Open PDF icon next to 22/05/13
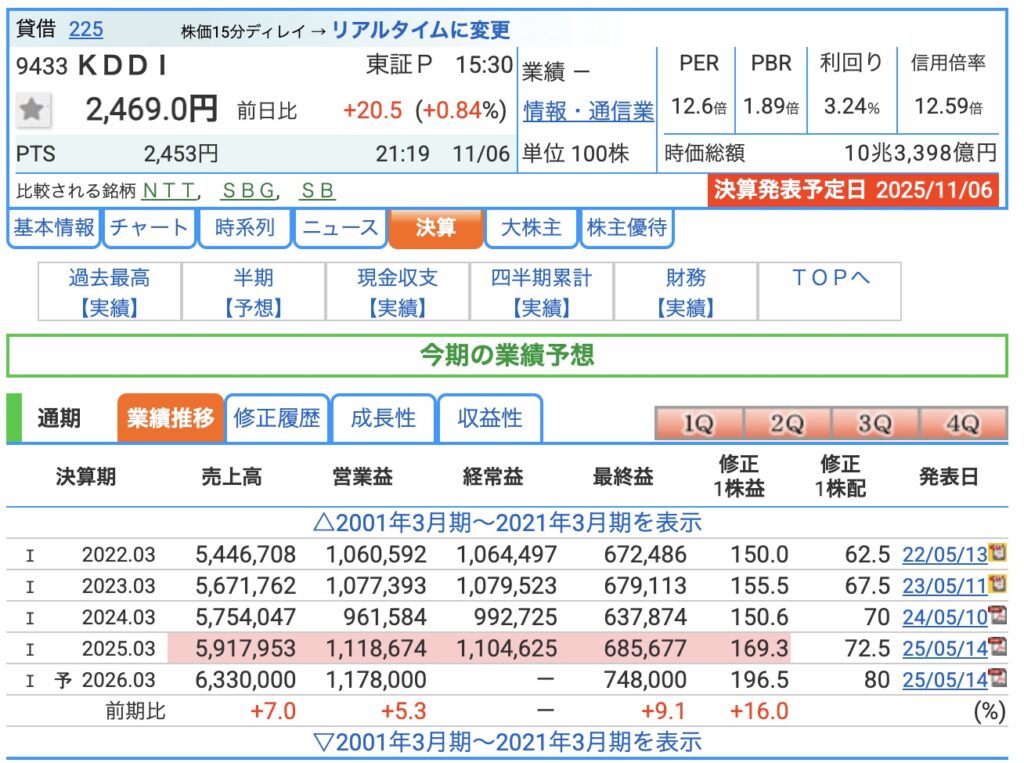The width and height of the screenshot is (1024, 763). tap(996, 553)
